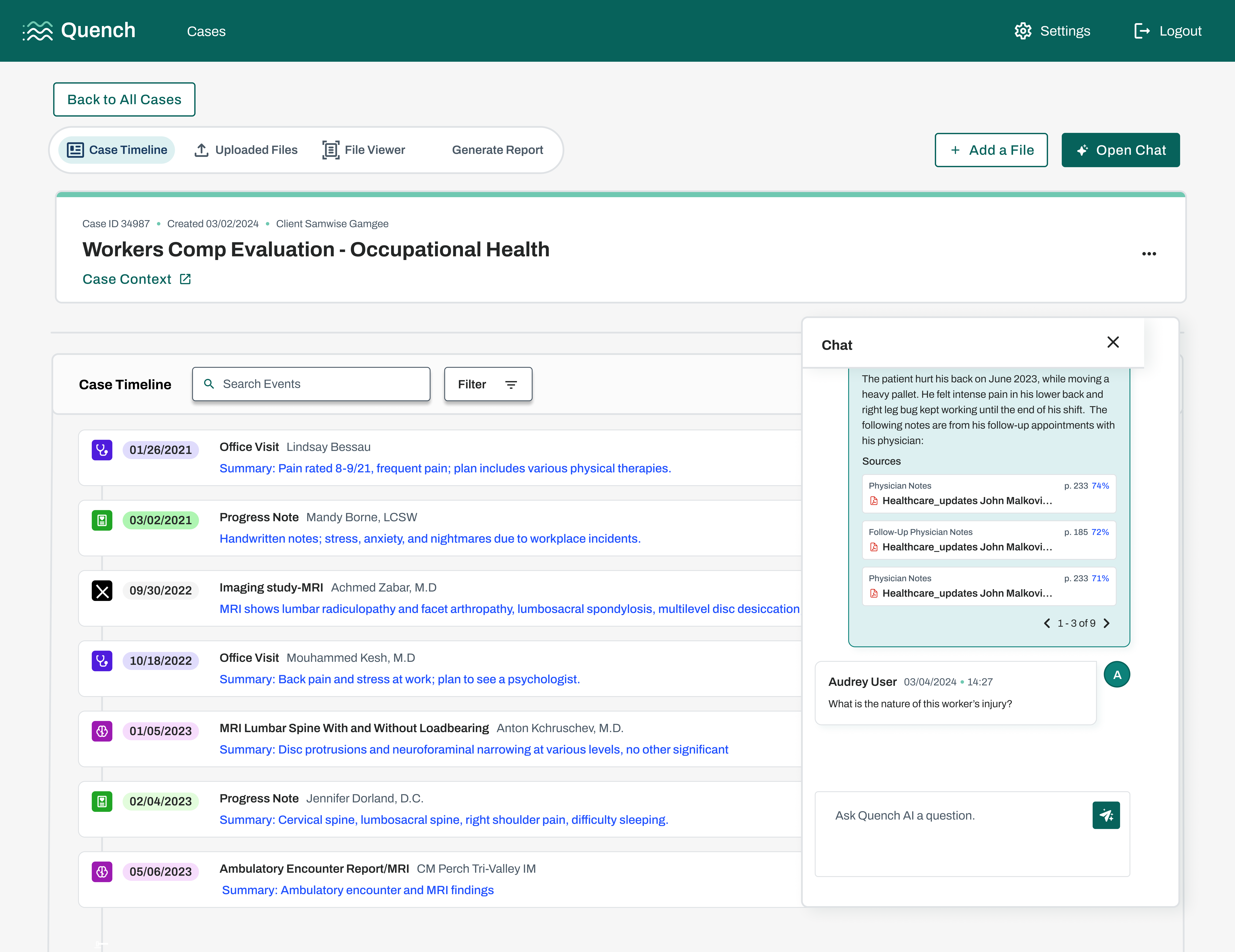The image size is (1235, 952).
Task: Click green note icon for 03/02/2021
Action: click(x=102, y=520)
